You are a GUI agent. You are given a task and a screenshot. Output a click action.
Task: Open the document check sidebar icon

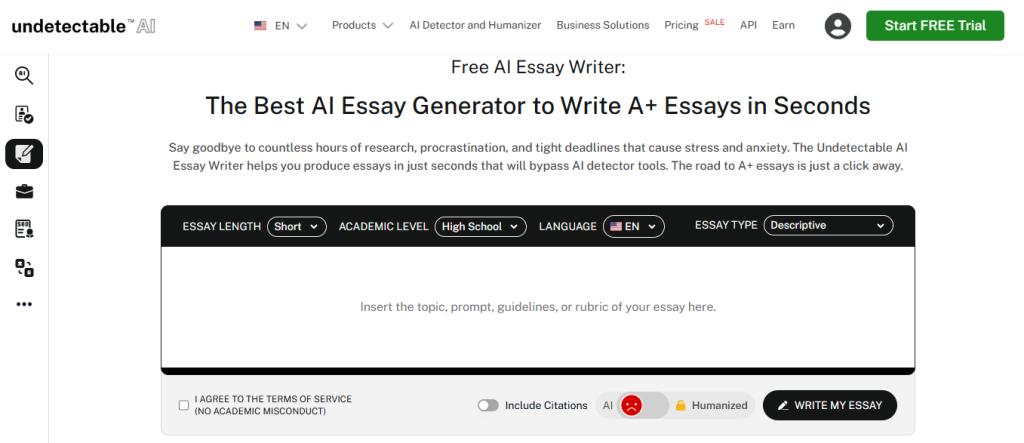click(24, 114)
